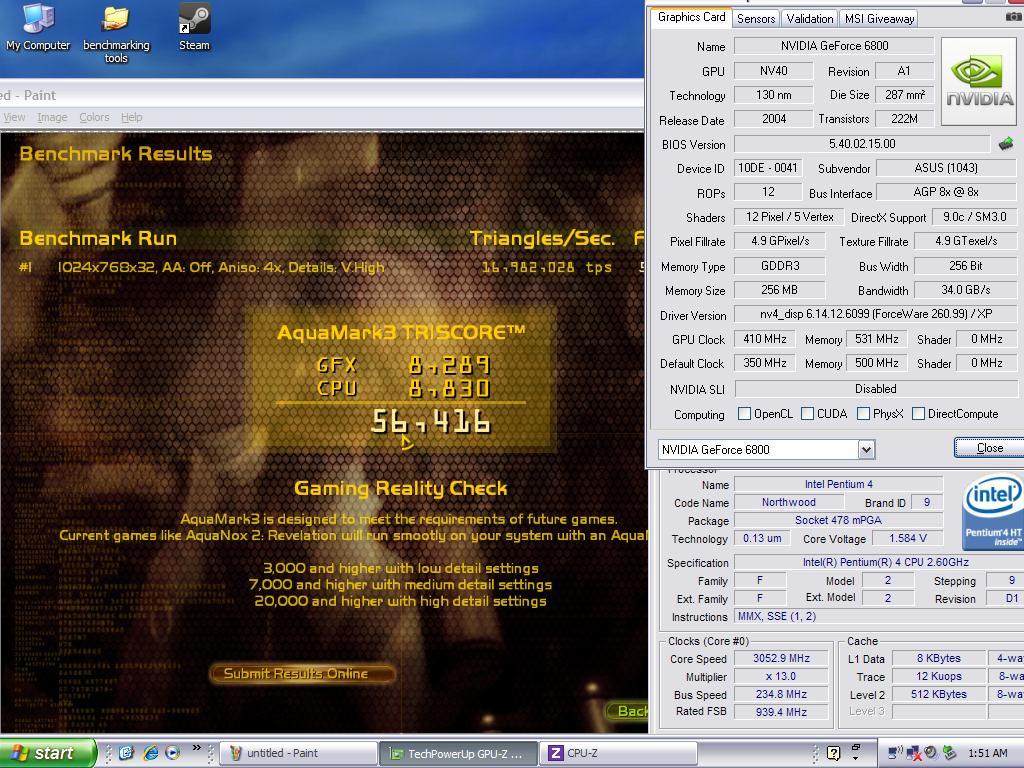Click the Bus Interface value AGP 8x @ 8x
The image size is (1024, 768).
tap(946, 192)
